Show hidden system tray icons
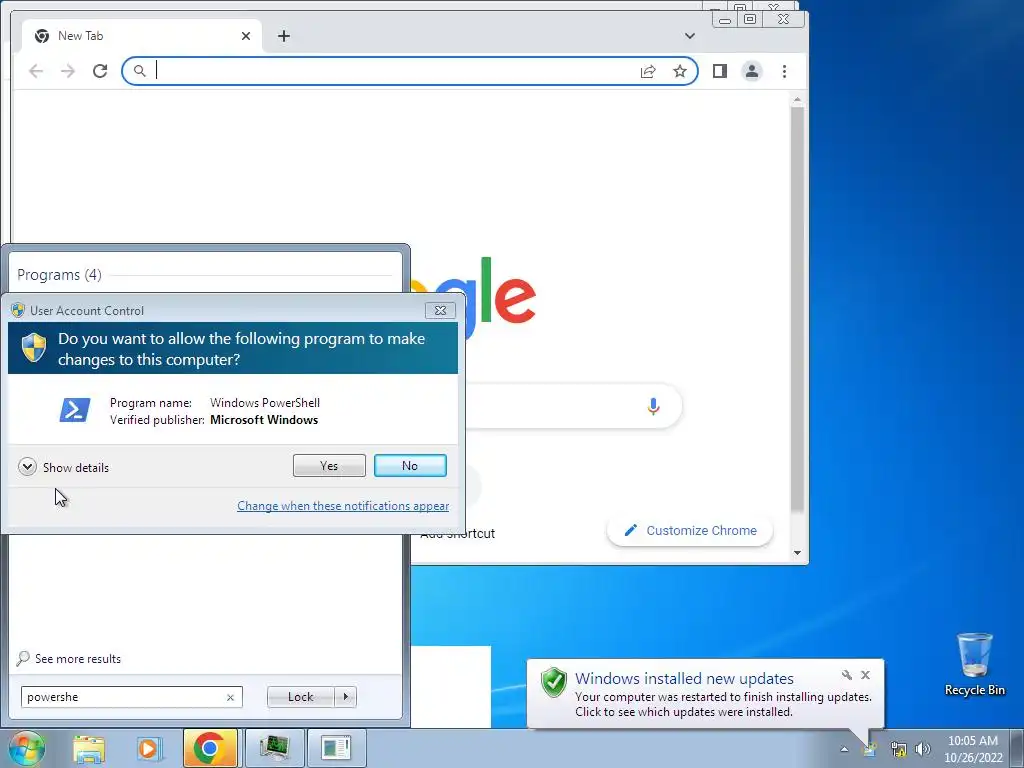The height and width of the screenshot is (768, 1024). [844, 749]
